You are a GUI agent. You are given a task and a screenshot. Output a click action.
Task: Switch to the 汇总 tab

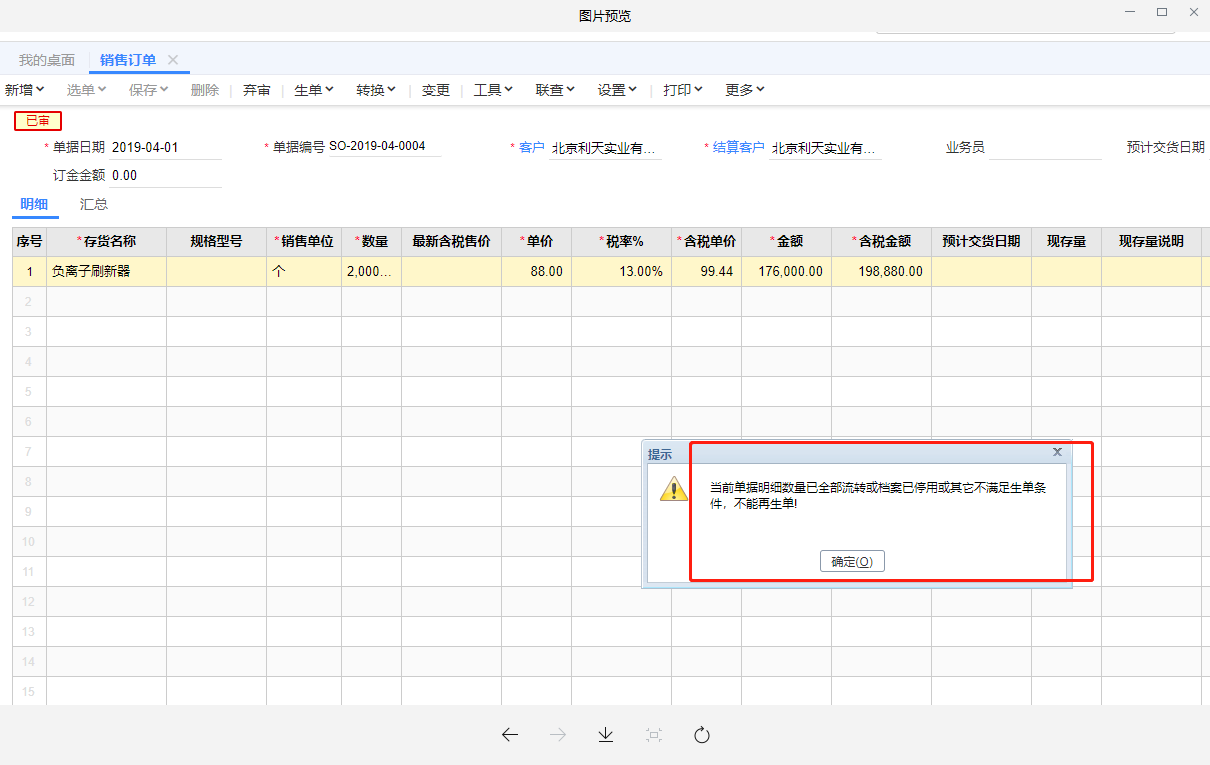(x=94, y=204)
